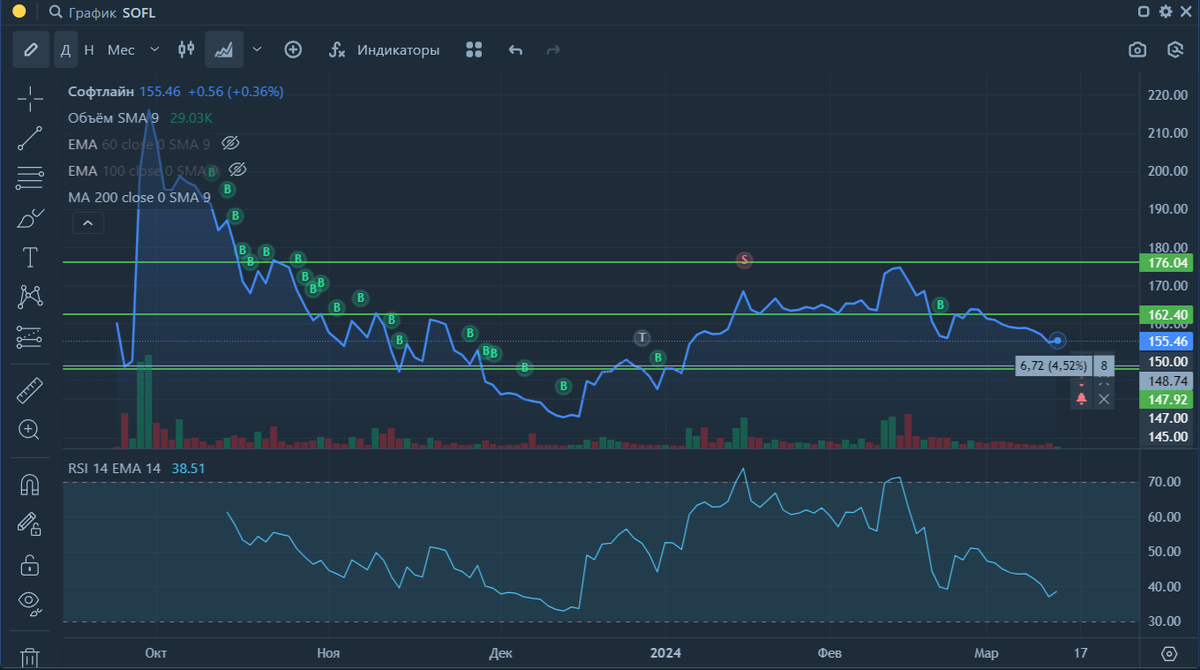Select the trend line drawing tool
Image resolution: width=1200 pixels, height=670 pixels.
pyautogui.click(x=30, y=138)
